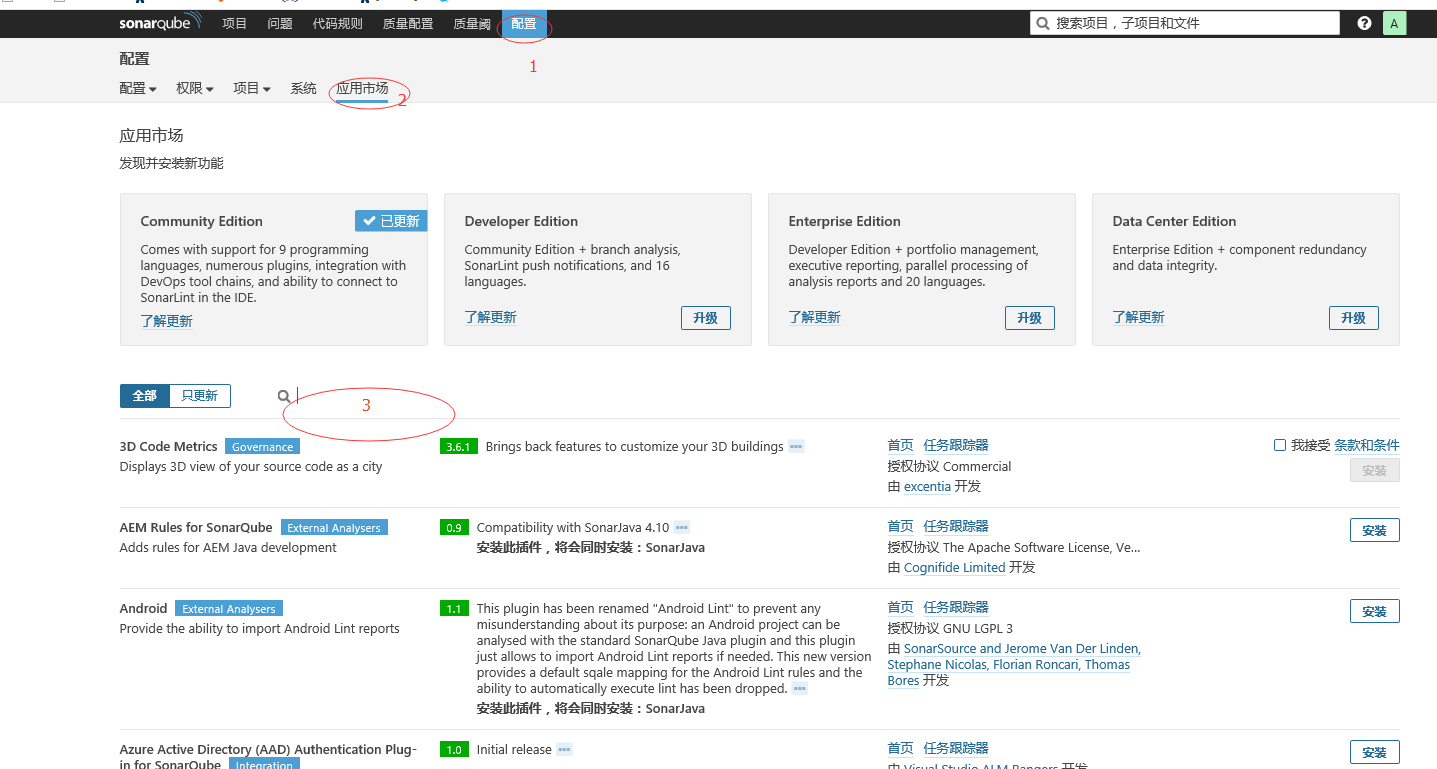
Task: Upgrade to Data Center Edition
Action: pos(1354,318)
